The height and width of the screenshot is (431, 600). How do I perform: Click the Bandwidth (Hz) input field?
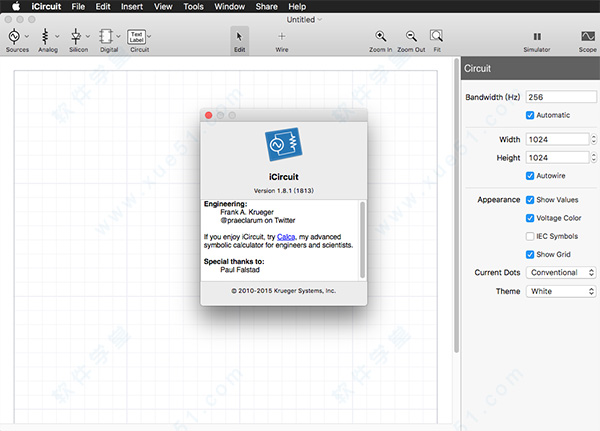(561, 97)
